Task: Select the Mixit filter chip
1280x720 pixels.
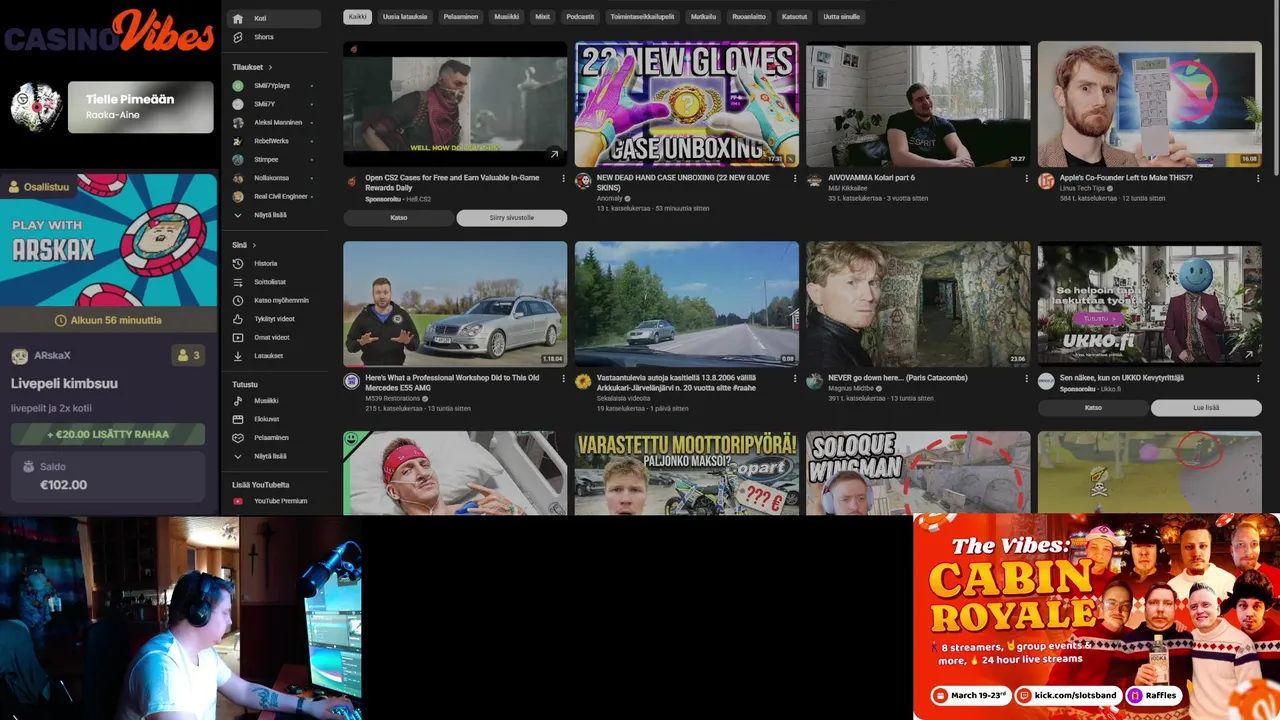Action: pyautogui.click(x=543, y=17)
